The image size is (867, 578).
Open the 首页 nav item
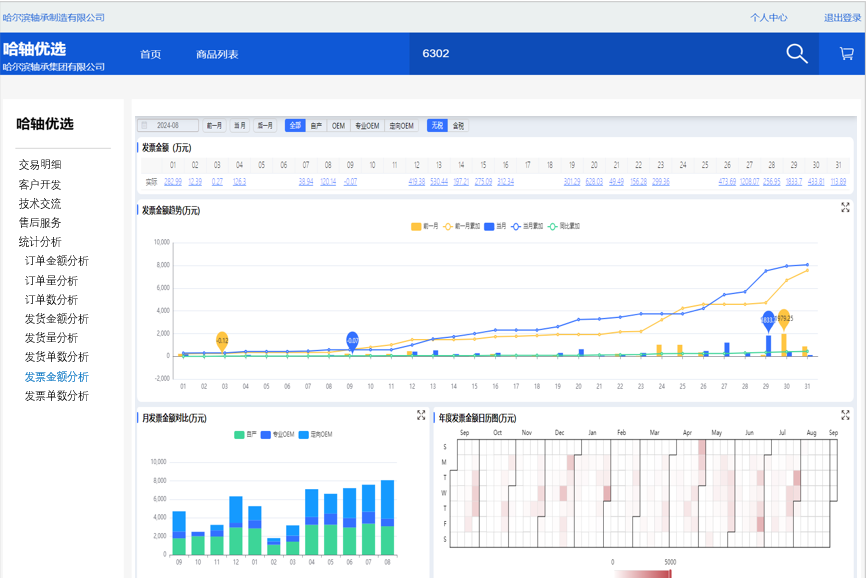(150, 54)
